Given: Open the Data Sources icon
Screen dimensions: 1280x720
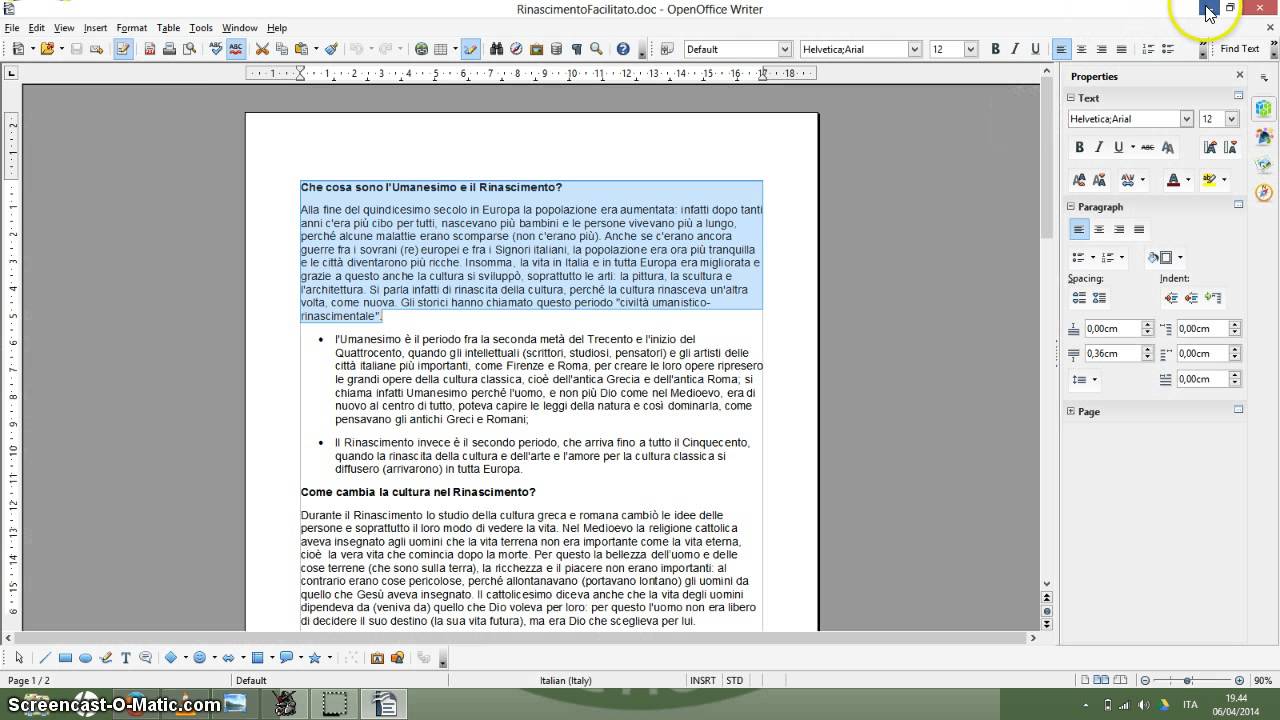Looking at the screenshot, I should [x=556, y=49].
